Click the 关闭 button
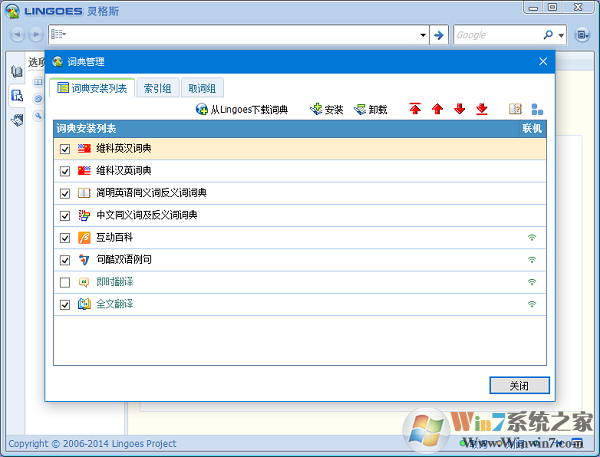Viewport: 600px width, 457px height. click(x=519, y=385)
